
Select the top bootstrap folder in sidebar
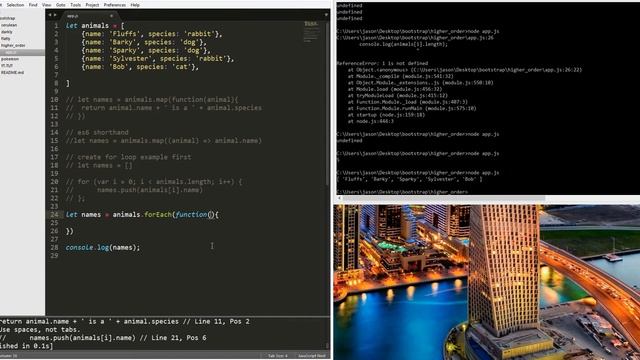point(7,18)
